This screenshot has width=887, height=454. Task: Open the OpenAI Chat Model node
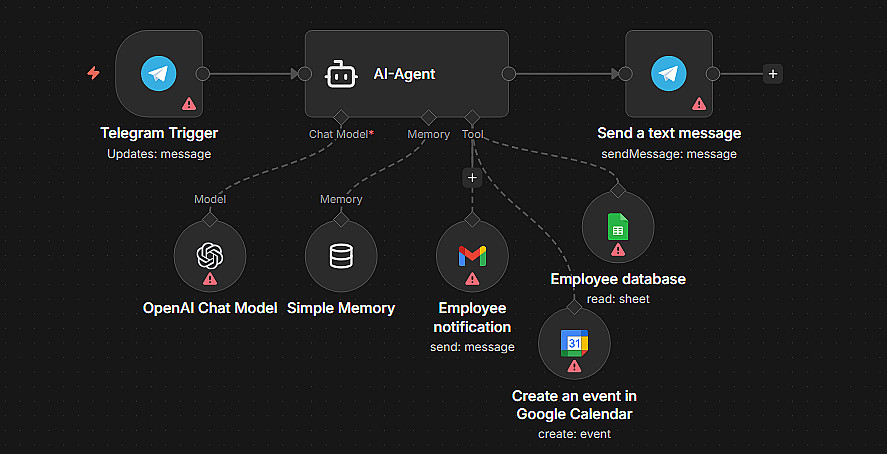pyautogui.click(x=210, y=256)
